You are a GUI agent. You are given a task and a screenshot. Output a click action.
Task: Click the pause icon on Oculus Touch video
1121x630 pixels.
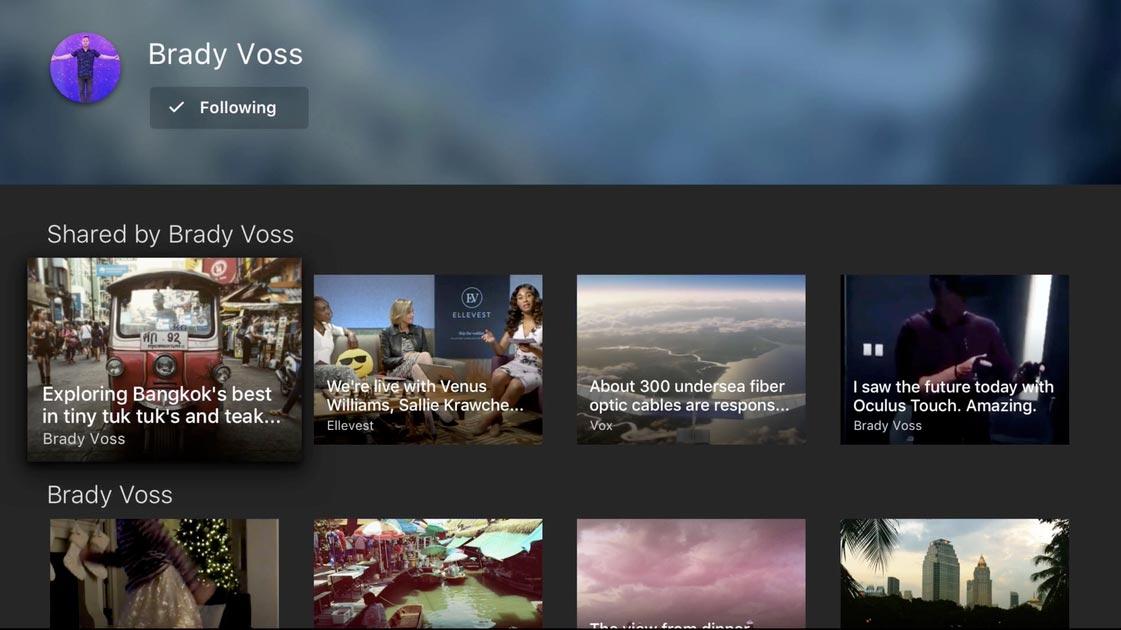pyautogui.click(x=873, y=350)
